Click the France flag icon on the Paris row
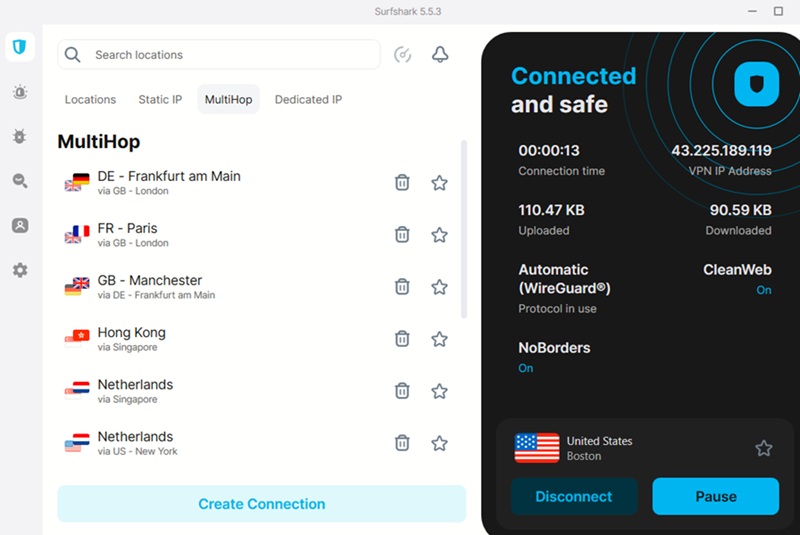 tap(81, 231)
